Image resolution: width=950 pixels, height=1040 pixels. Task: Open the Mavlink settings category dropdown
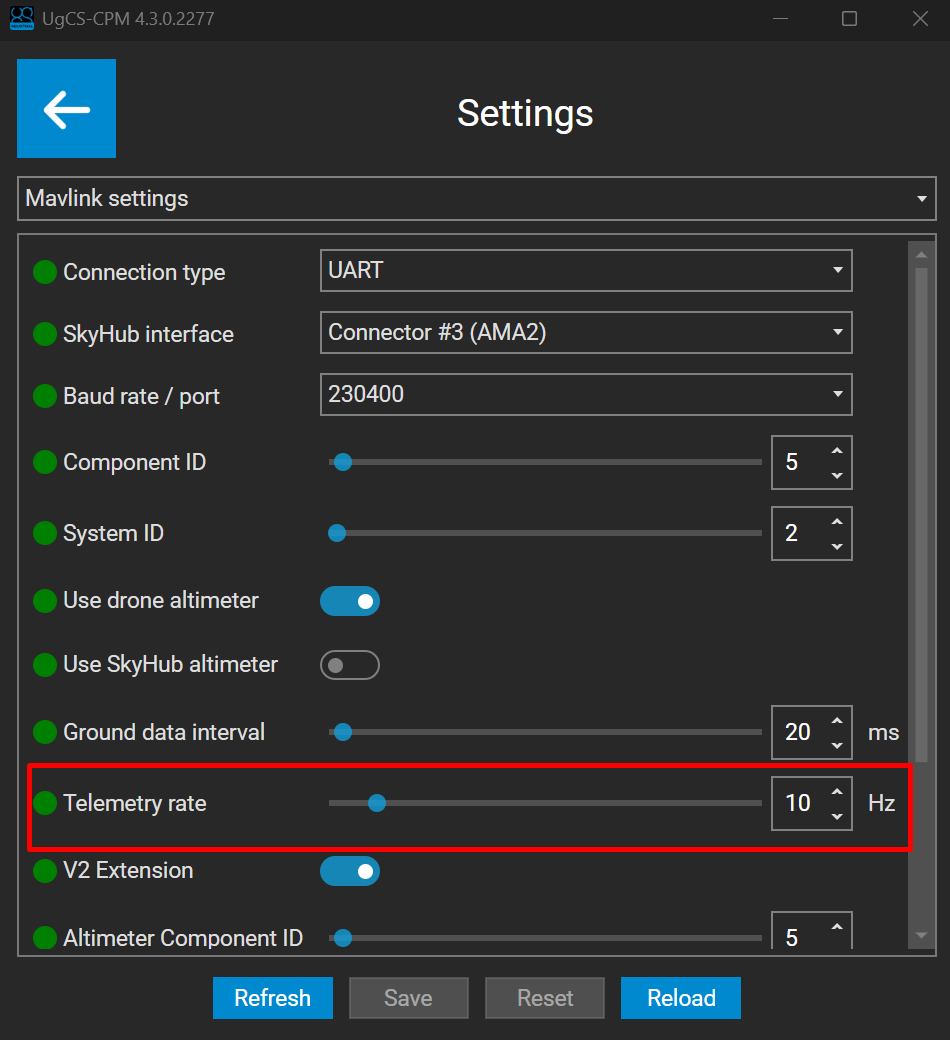pyautogui.click(x=476, y=199)
